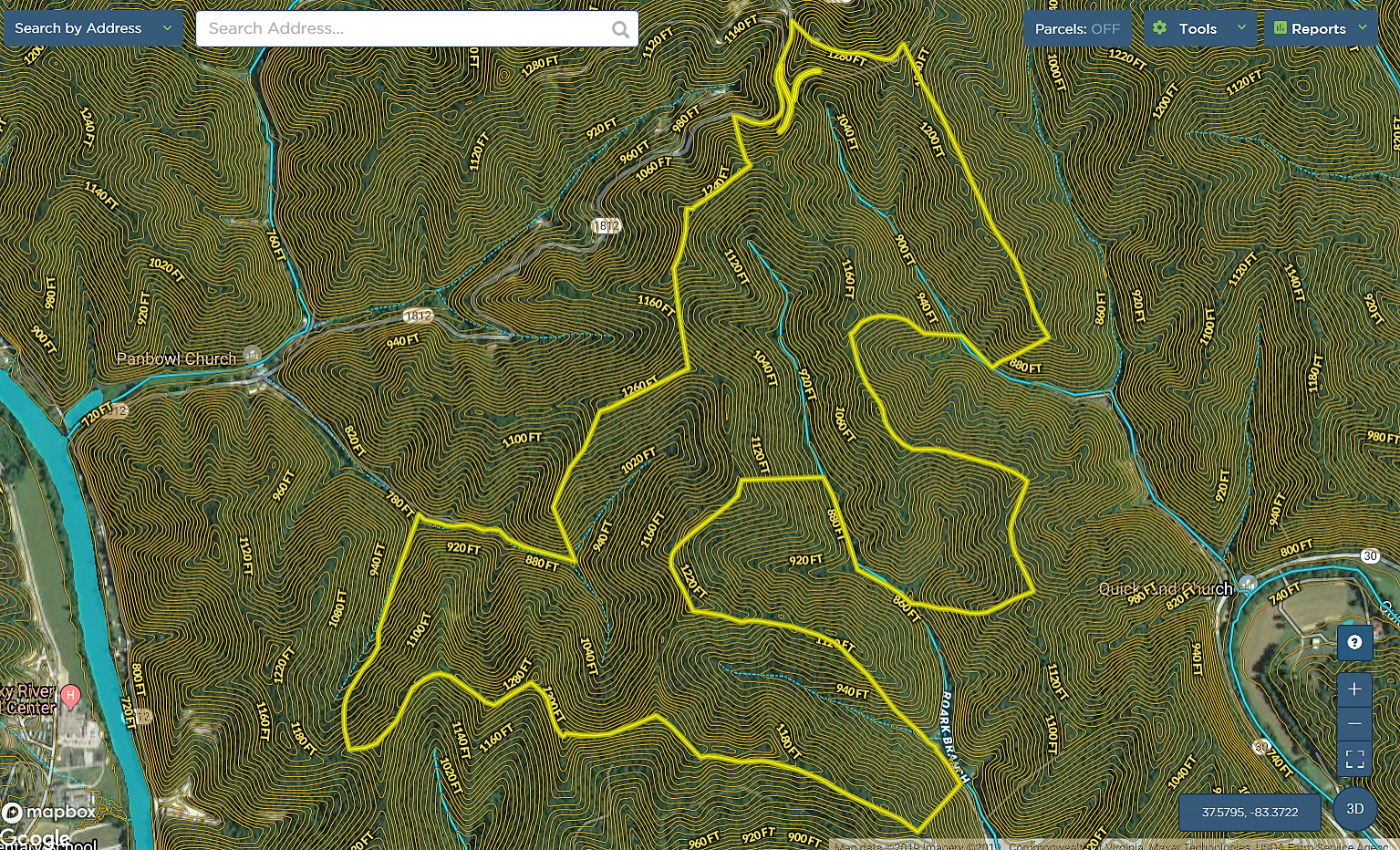Click the magnifier search icon

(x=620, y=29)
